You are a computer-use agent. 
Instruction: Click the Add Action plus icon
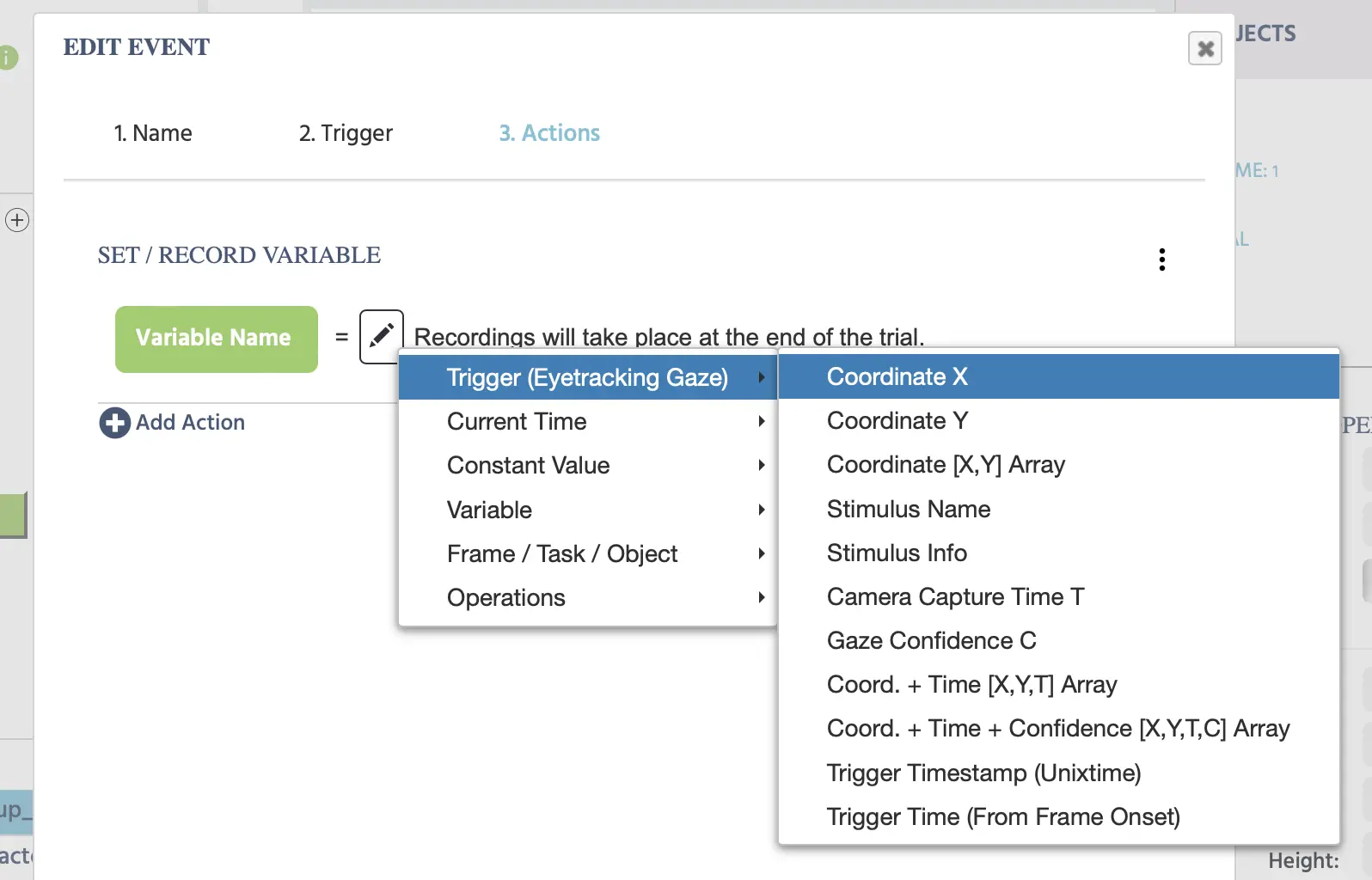point(115,423)
